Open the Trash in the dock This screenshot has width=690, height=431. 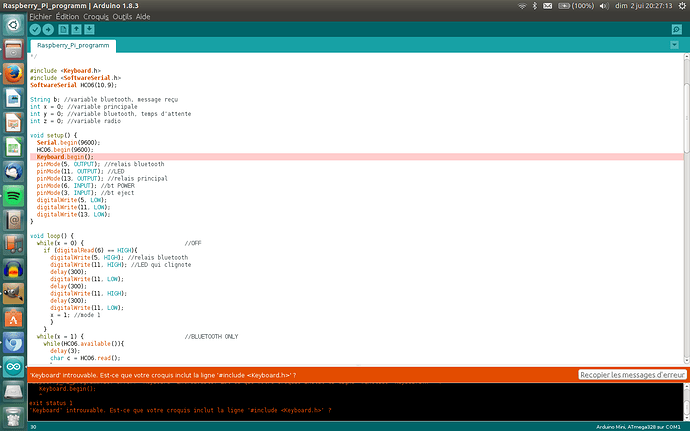(13, 416)
